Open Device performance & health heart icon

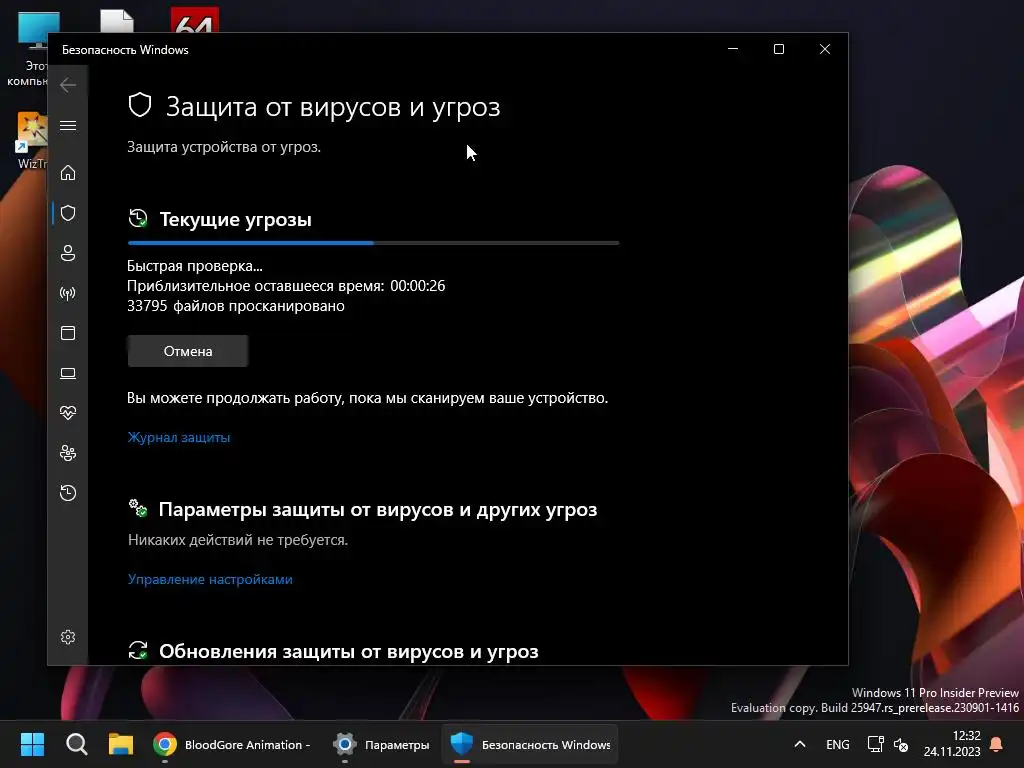coord(68,413)
